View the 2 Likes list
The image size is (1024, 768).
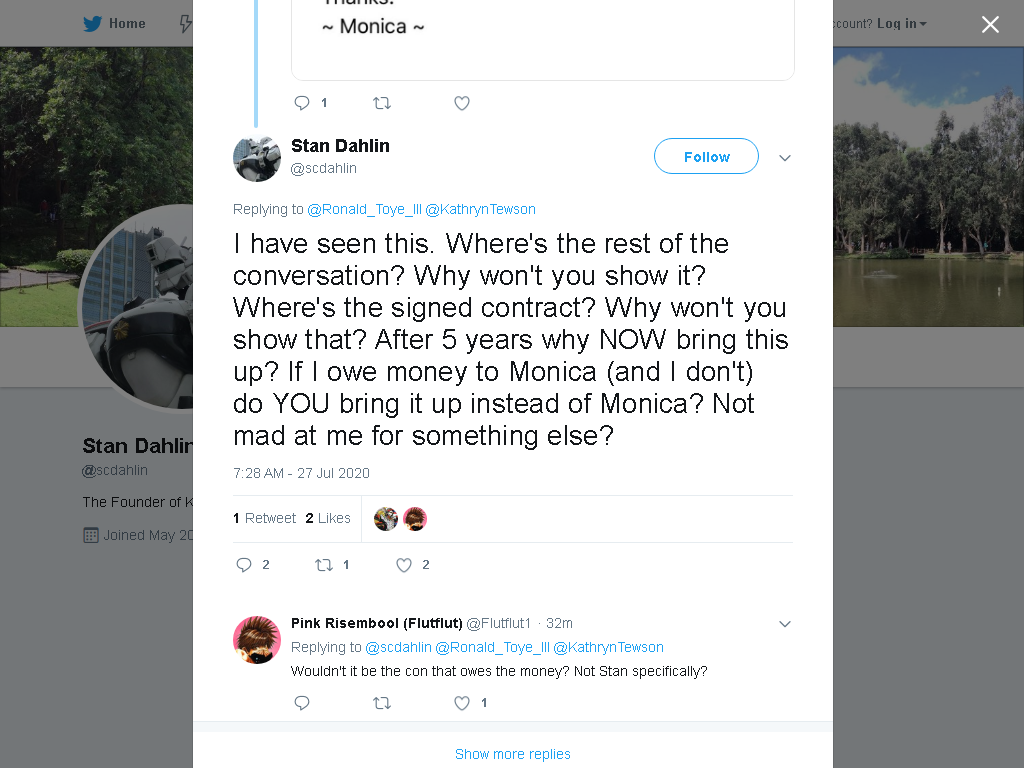[x=328, y=519]
